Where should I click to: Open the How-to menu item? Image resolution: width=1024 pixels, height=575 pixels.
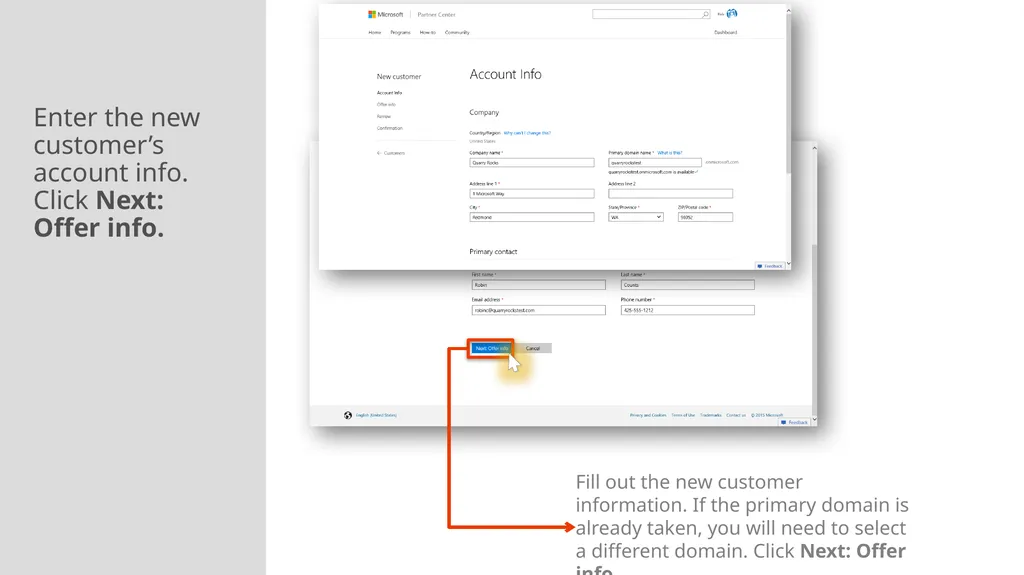pyautogui.click(x=428, y=33)
